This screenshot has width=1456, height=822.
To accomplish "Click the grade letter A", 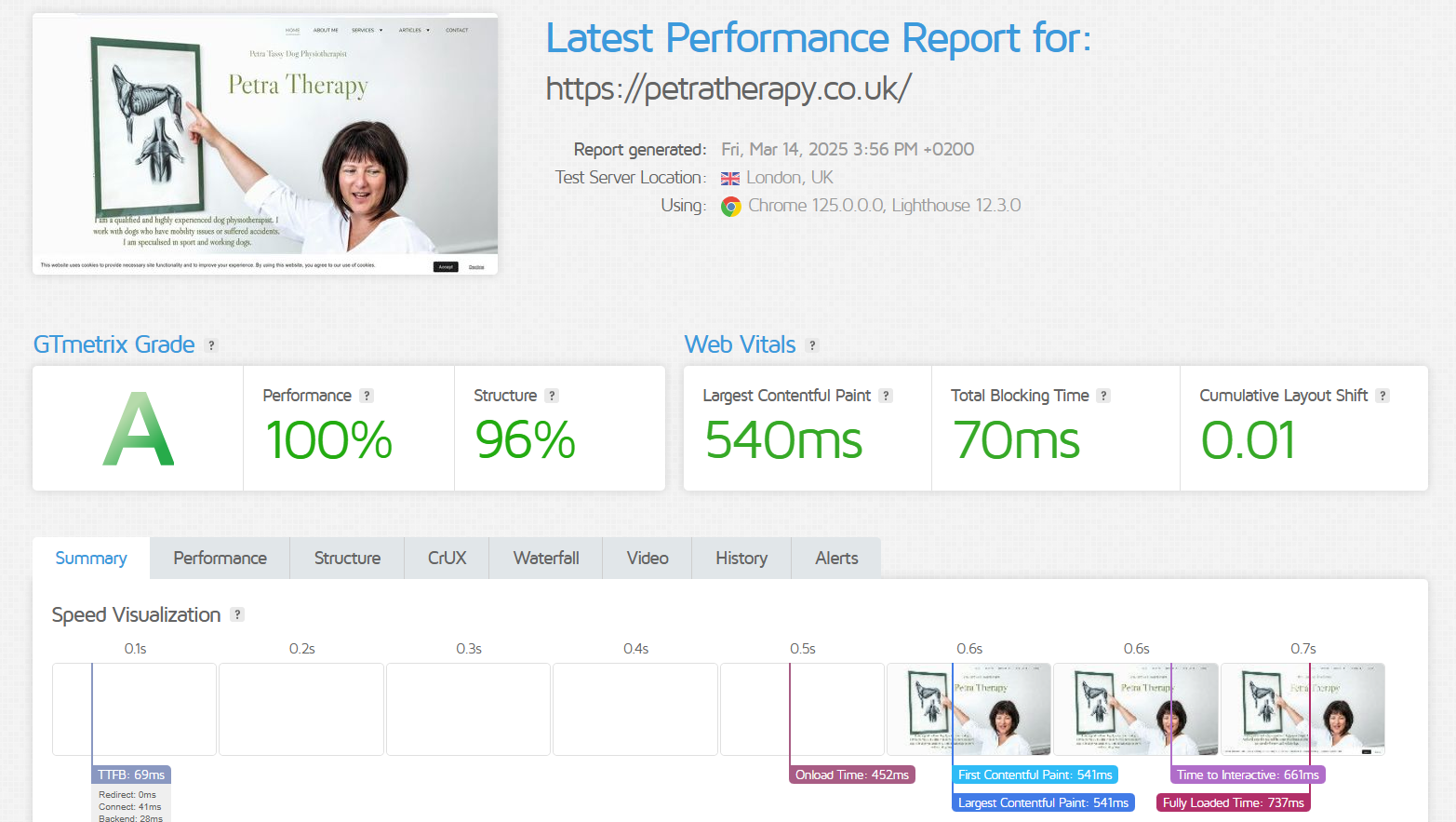I will (x=138, y=429).
